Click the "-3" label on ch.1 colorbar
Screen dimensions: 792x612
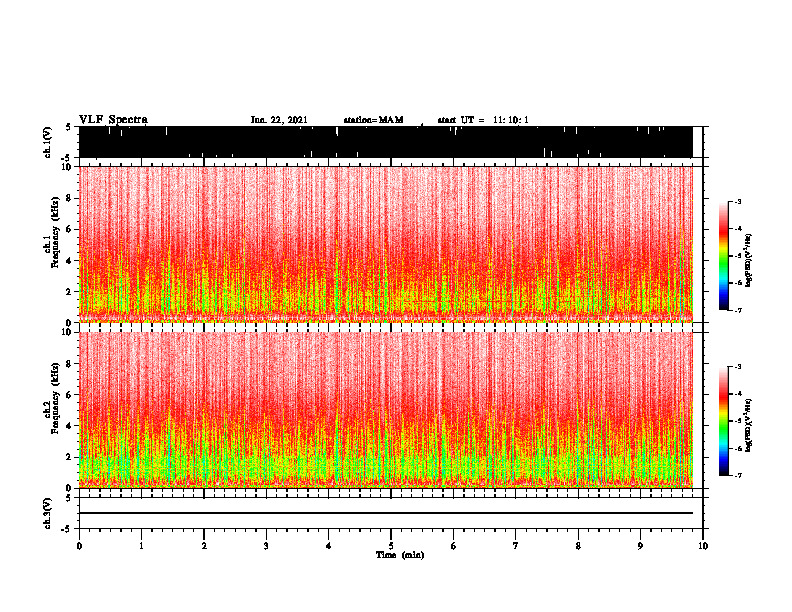(x=738, y=201)
